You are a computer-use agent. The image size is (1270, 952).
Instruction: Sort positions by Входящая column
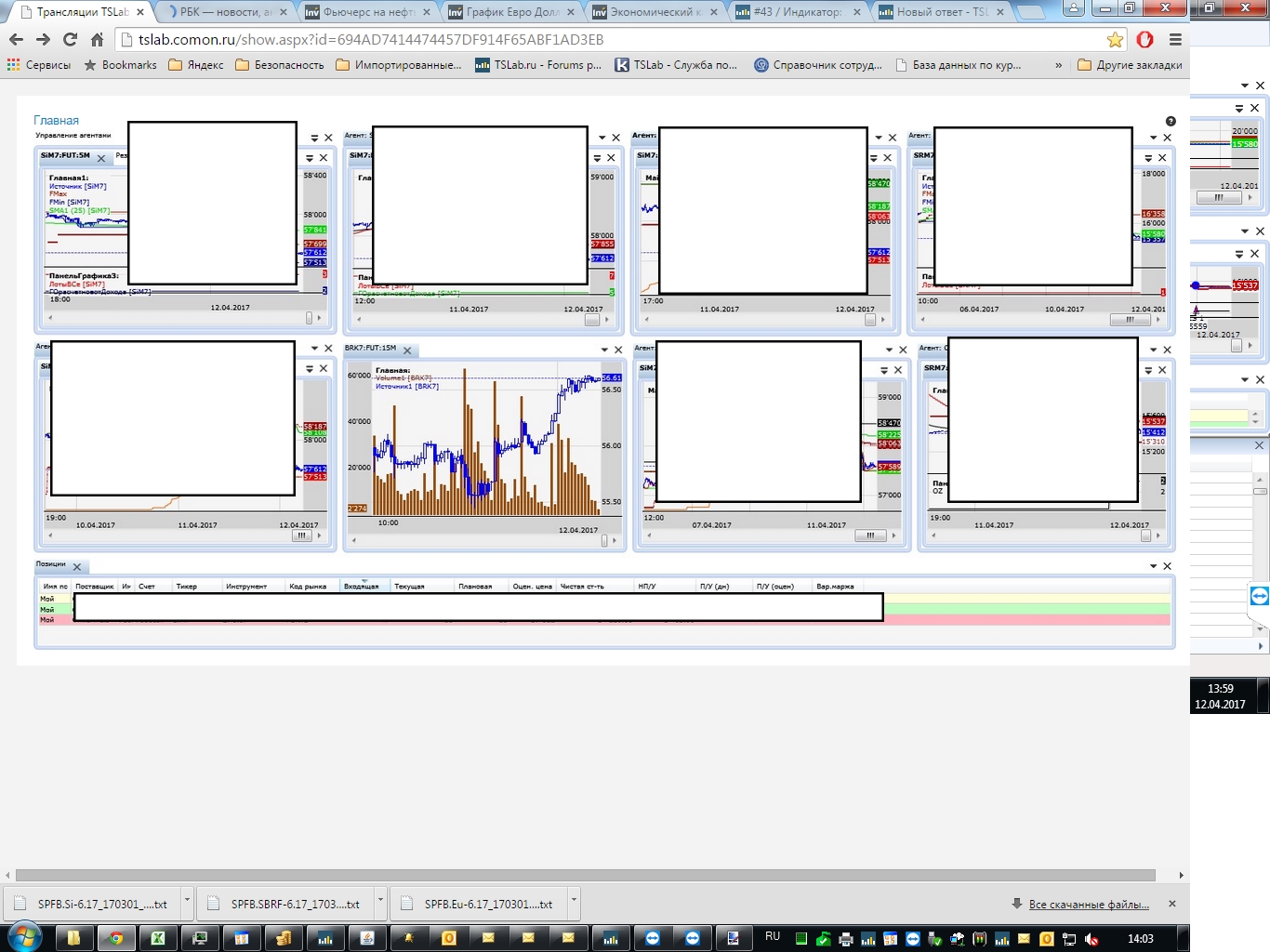[362, 587]
